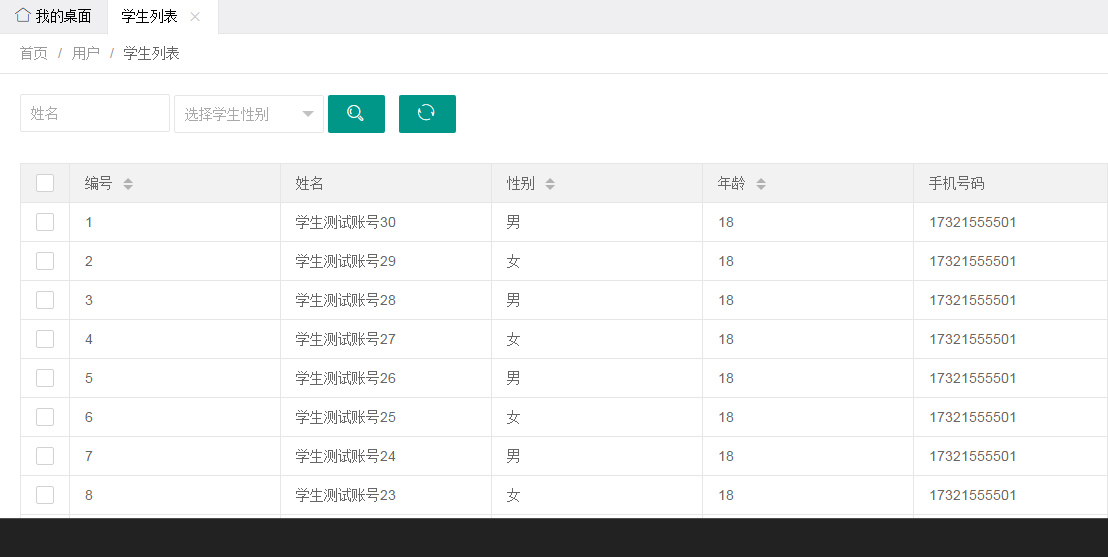Toggle the select-all checkbox in table header
The height and width of the screenshot is (557, 1108).
coord(45,183)
